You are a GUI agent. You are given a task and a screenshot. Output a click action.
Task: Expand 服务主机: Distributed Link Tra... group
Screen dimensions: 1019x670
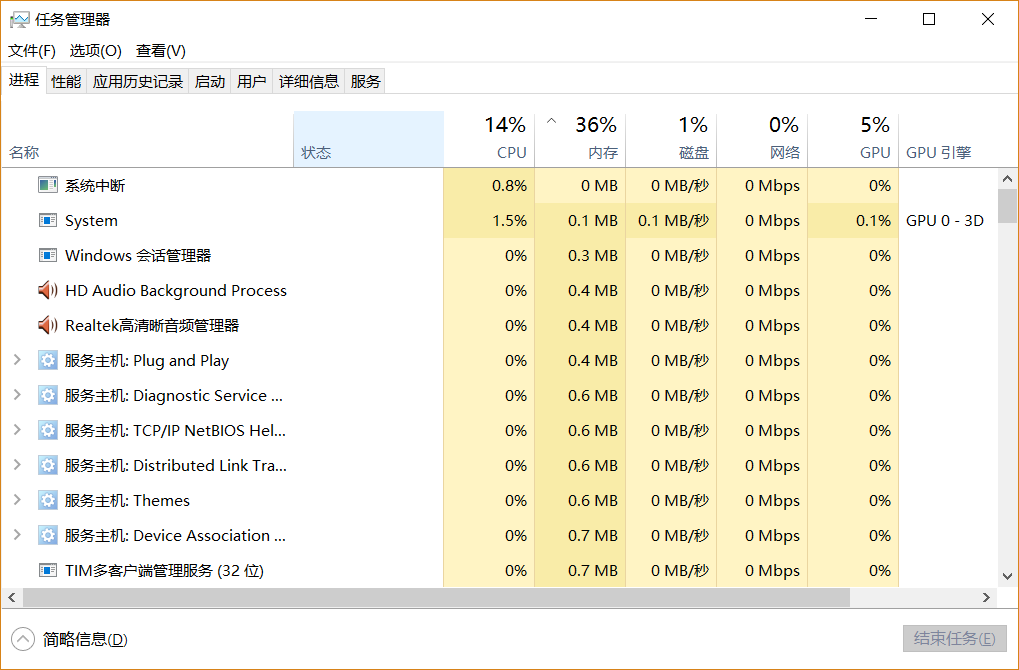pyautogui.click(x=18, y=465)
